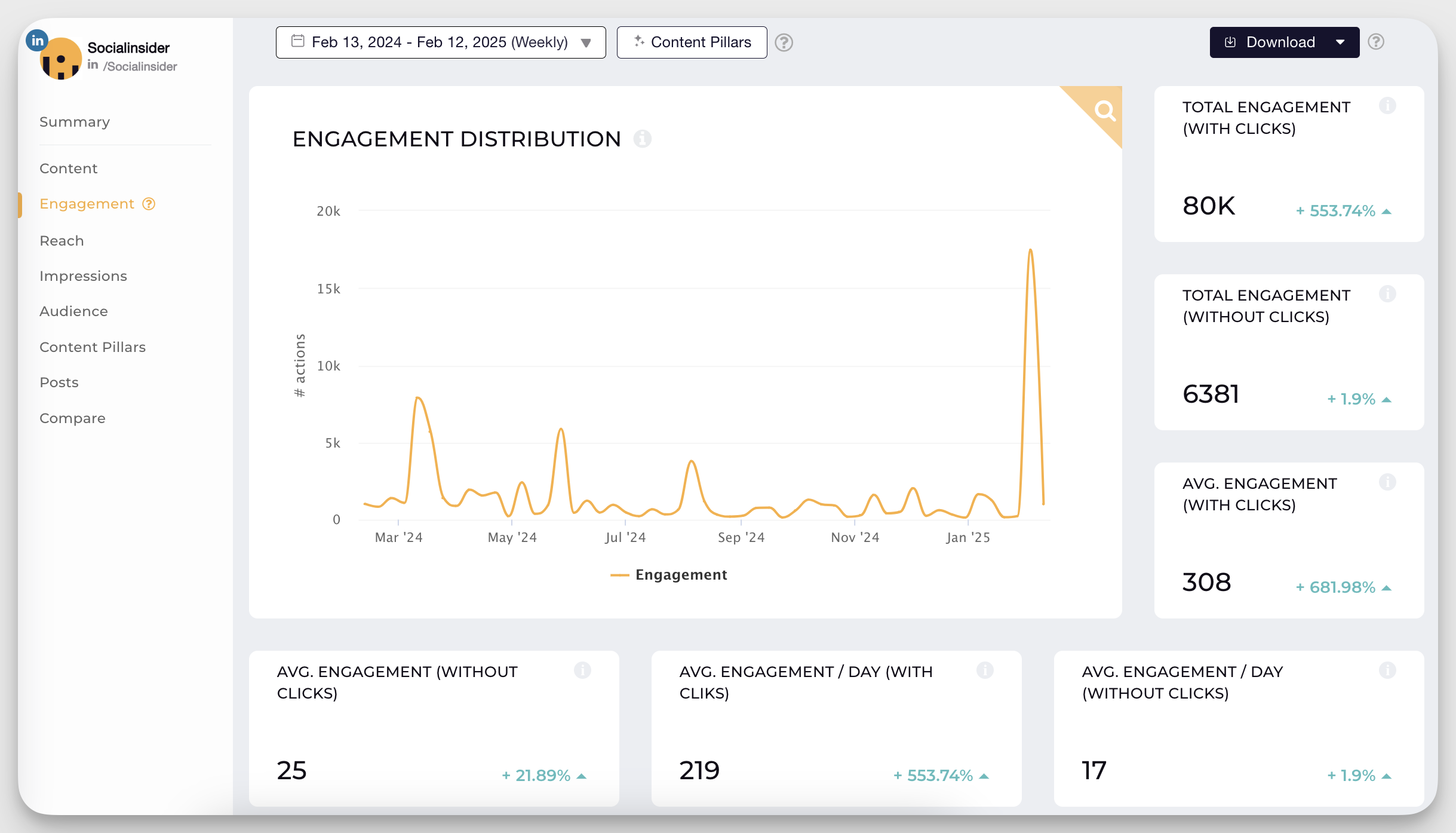Click the January 2025 engagement peak
Screen dimensions: 1456x833
coord(1030,250)
